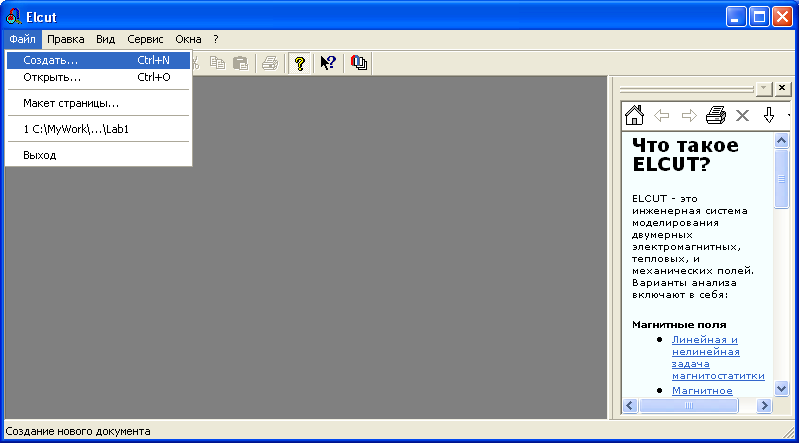Open help topics with yellow question mark icon
Viewport: 799px width, 443px height.
click(300, 63)
